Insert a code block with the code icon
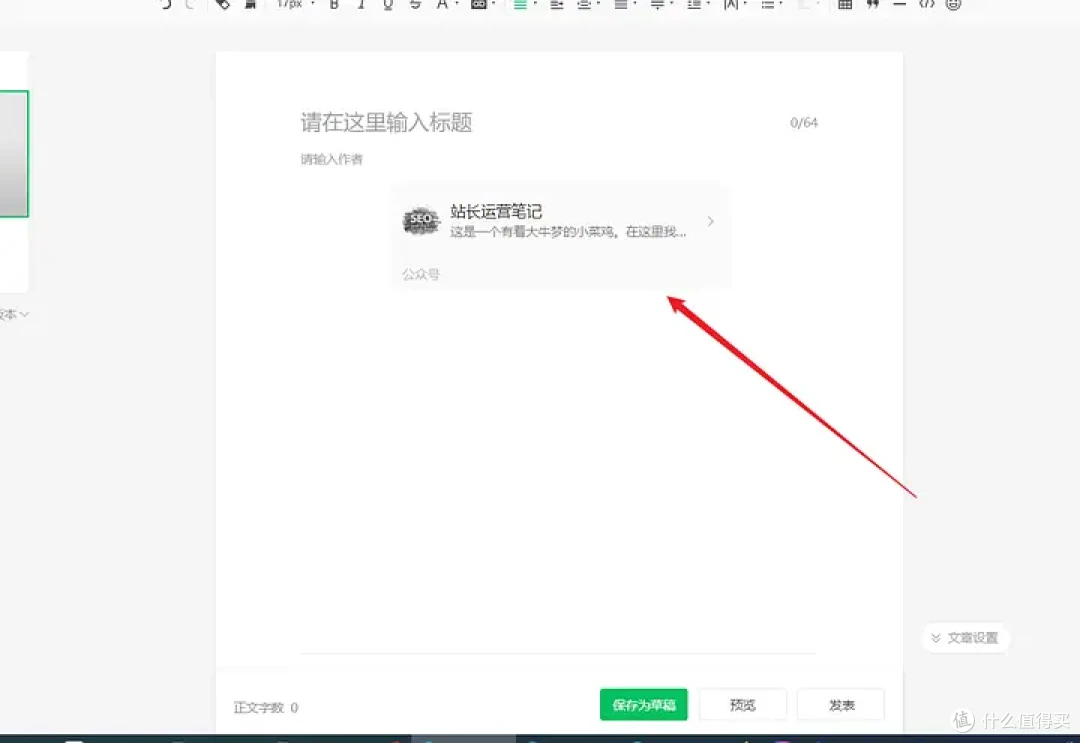Screen dimensions: 1080x743 [x=926, y=4]
